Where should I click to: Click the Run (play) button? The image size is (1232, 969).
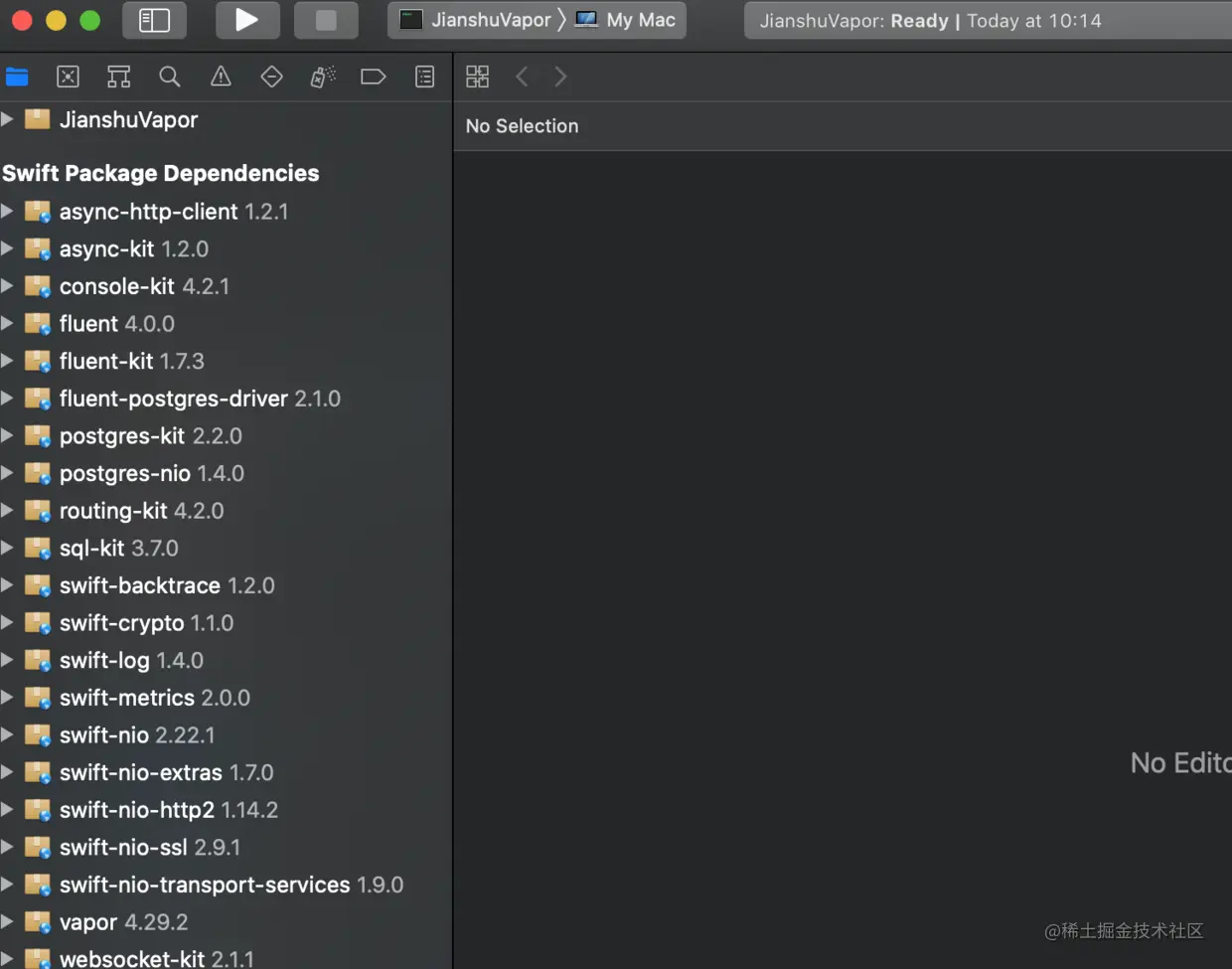[245, 20]
